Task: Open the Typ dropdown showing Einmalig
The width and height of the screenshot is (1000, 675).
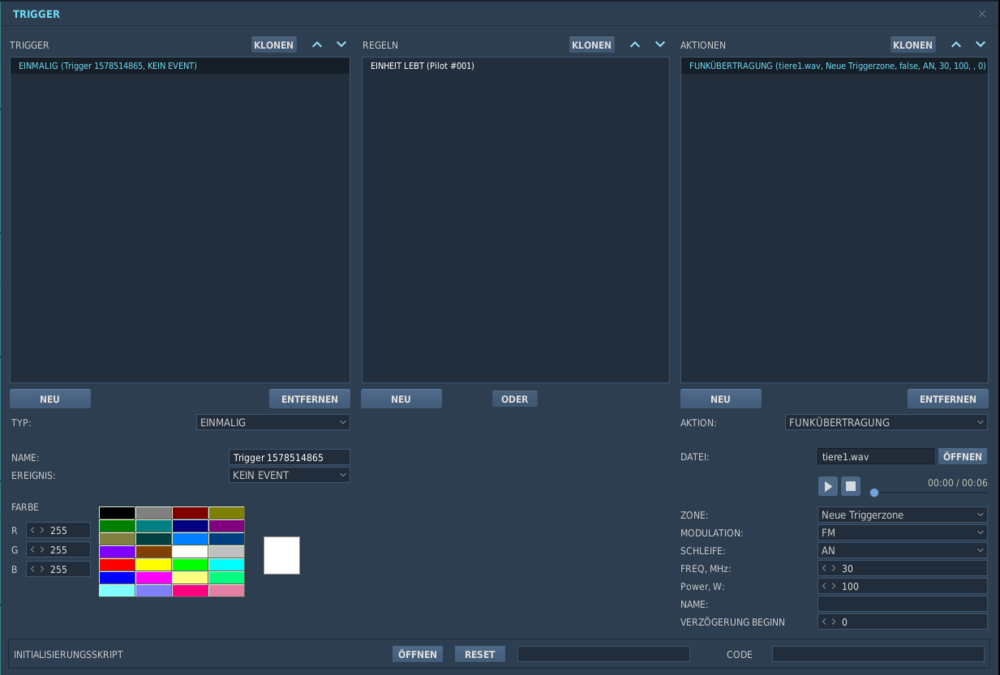Action: coord(273,422)
